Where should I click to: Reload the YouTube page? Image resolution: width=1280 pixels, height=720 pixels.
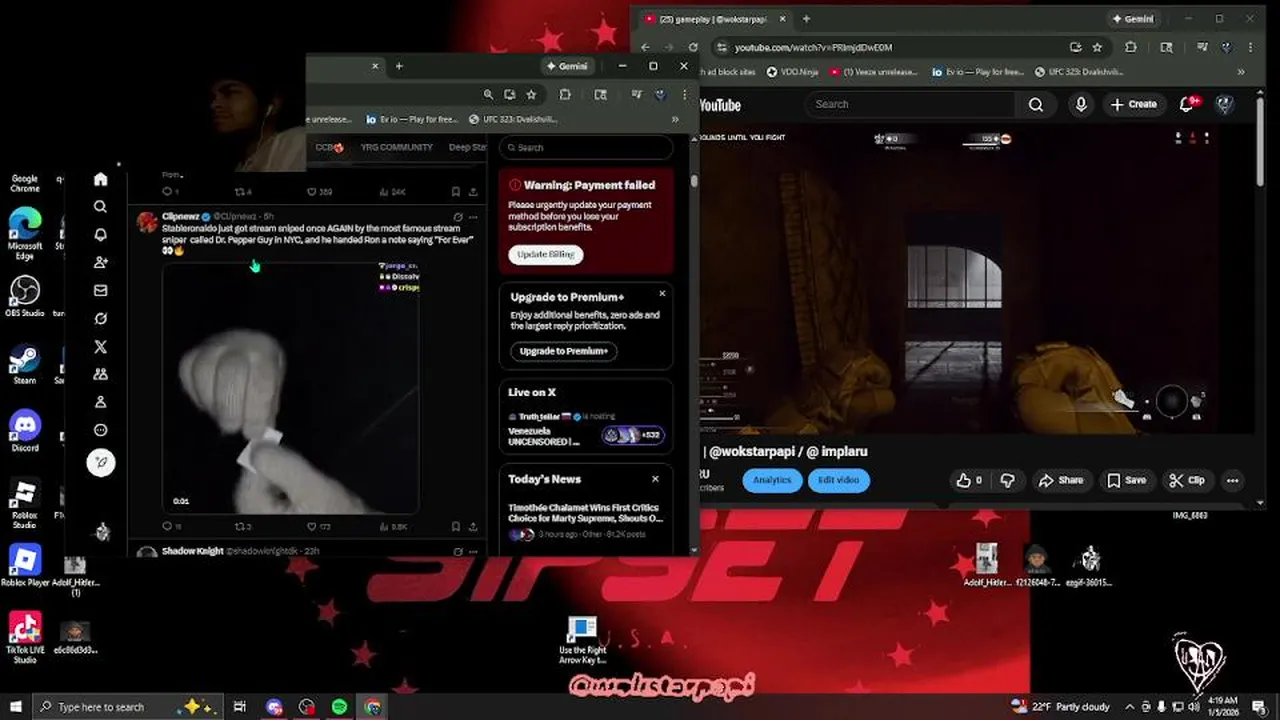[x=691, y=47]
